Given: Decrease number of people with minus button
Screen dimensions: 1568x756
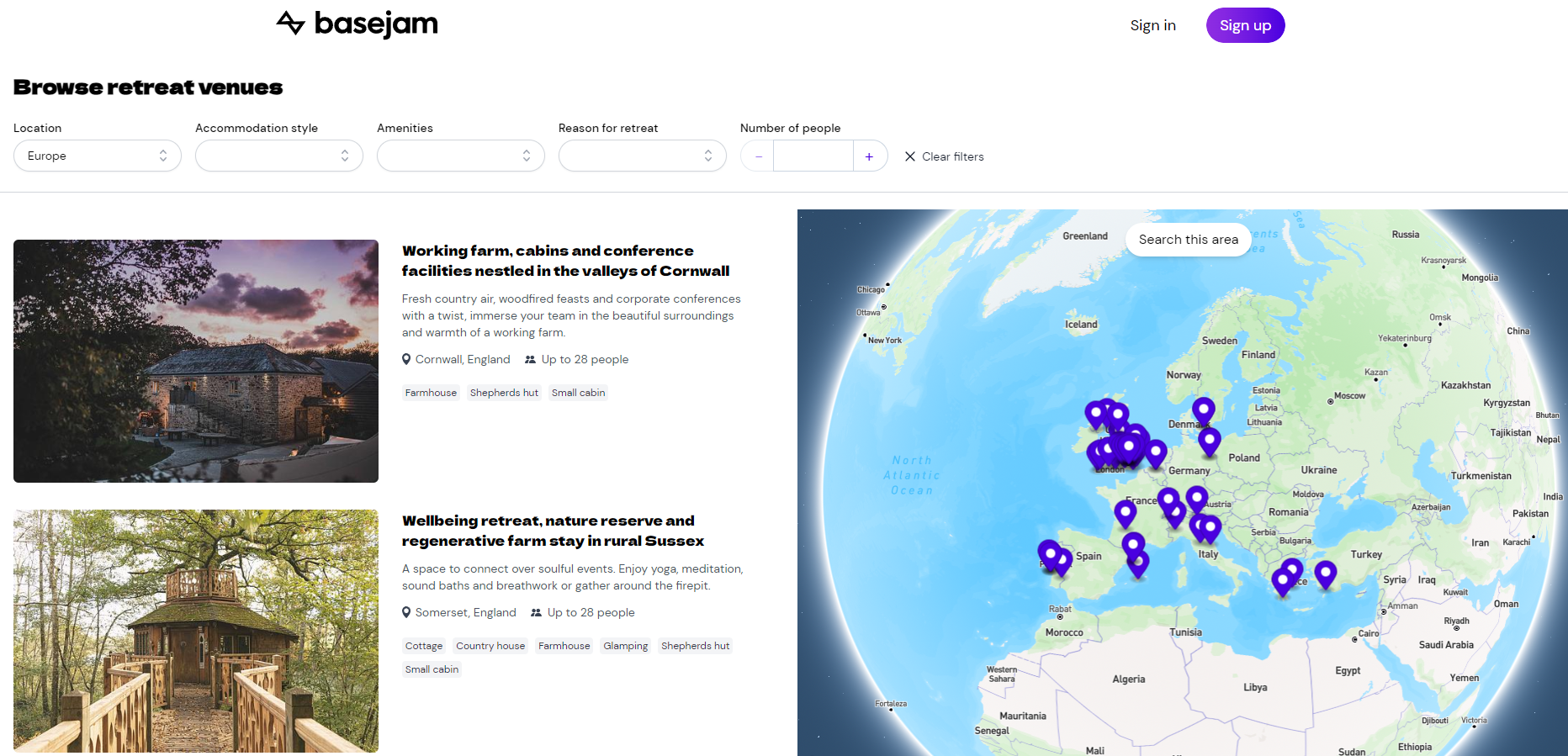Looking at the screenshot, I should coord(758,156).
